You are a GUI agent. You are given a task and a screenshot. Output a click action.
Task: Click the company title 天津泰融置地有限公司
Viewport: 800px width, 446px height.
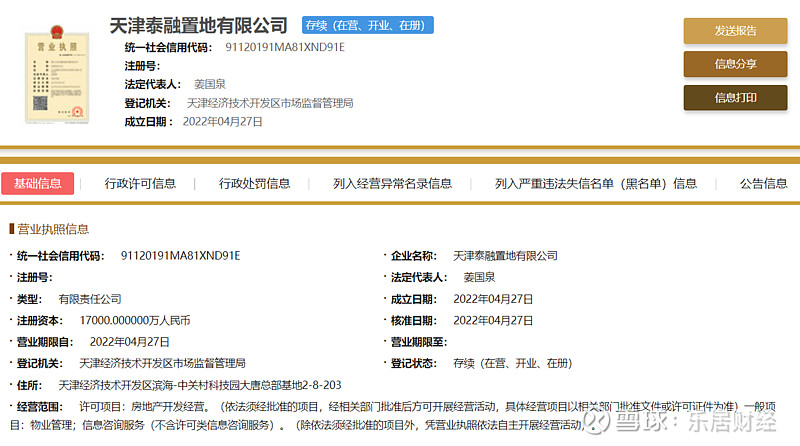click(198, 26)
